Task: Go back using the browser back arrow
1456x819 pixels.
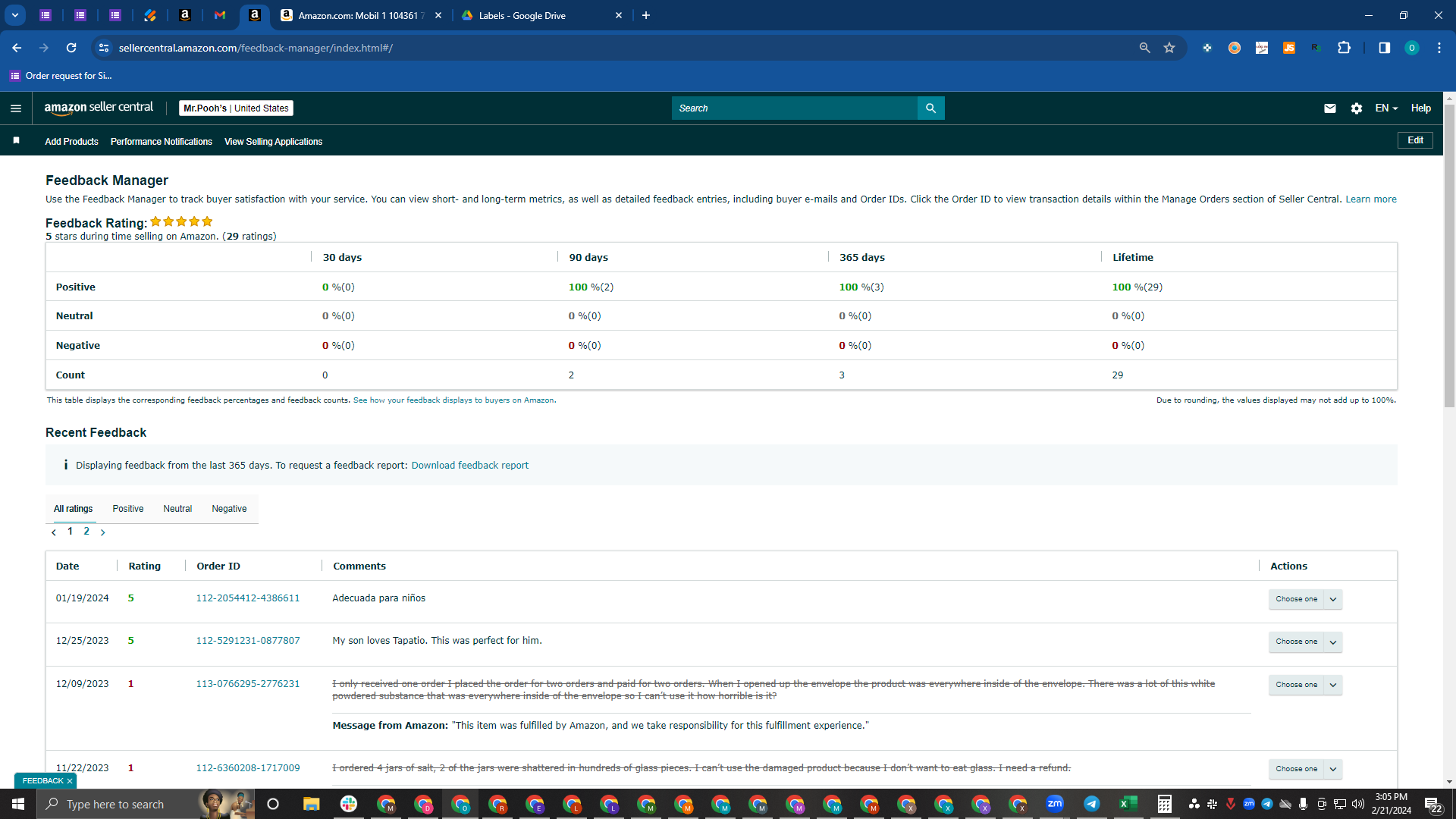Action: click(17, 48)
